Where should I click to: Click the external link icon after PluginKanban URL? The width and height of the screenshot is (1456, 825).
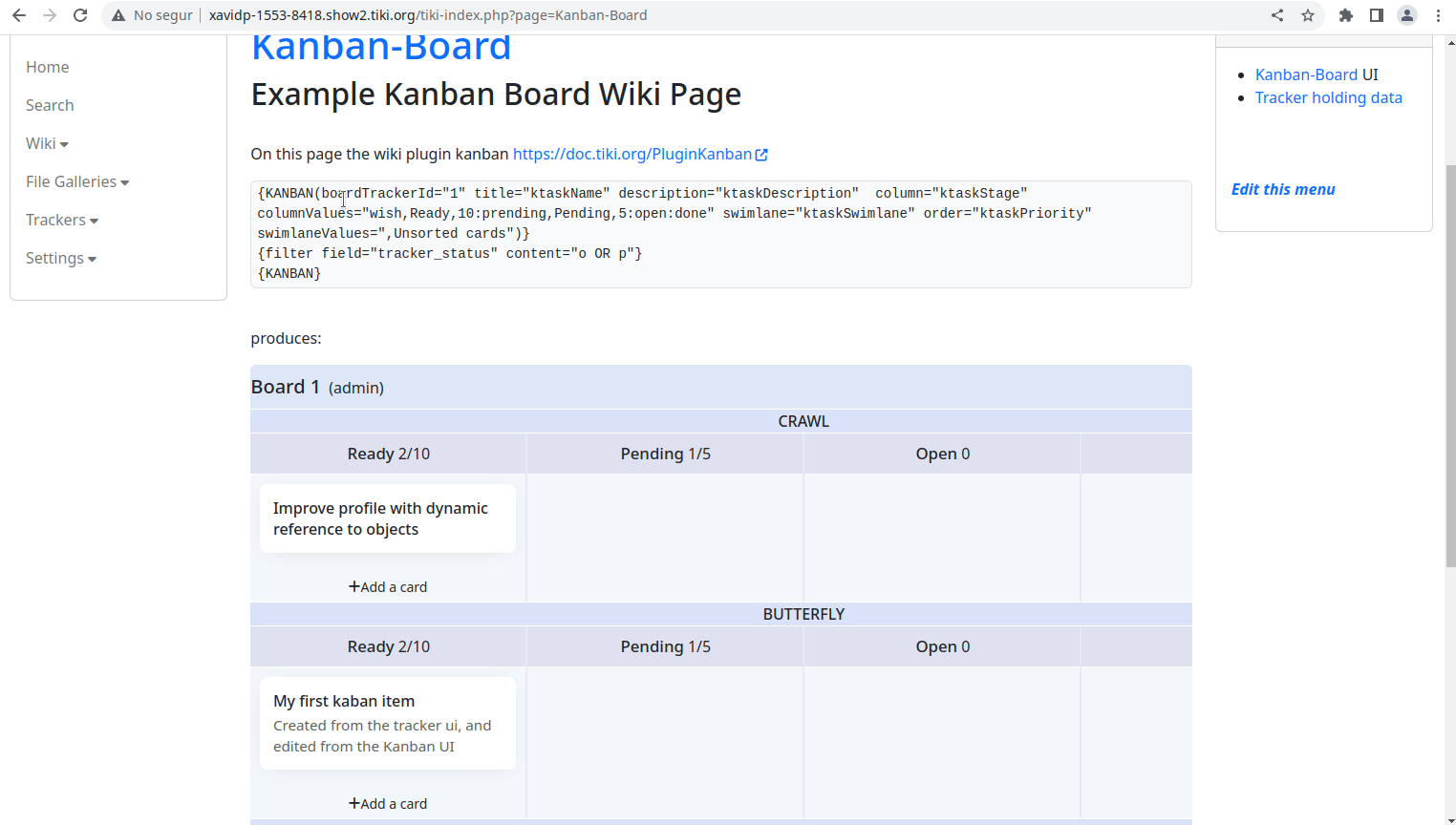[761, 155]
